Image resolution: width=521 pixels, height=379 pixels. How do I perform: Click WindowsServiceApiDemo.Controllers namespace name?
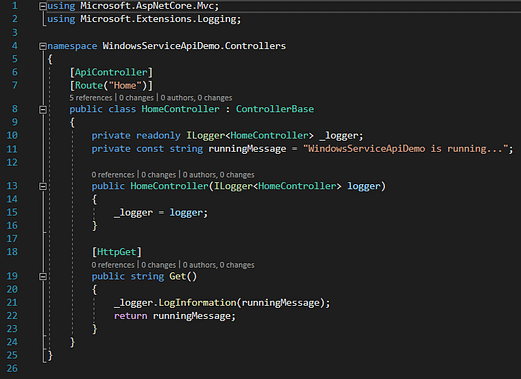tap(194, 46)
